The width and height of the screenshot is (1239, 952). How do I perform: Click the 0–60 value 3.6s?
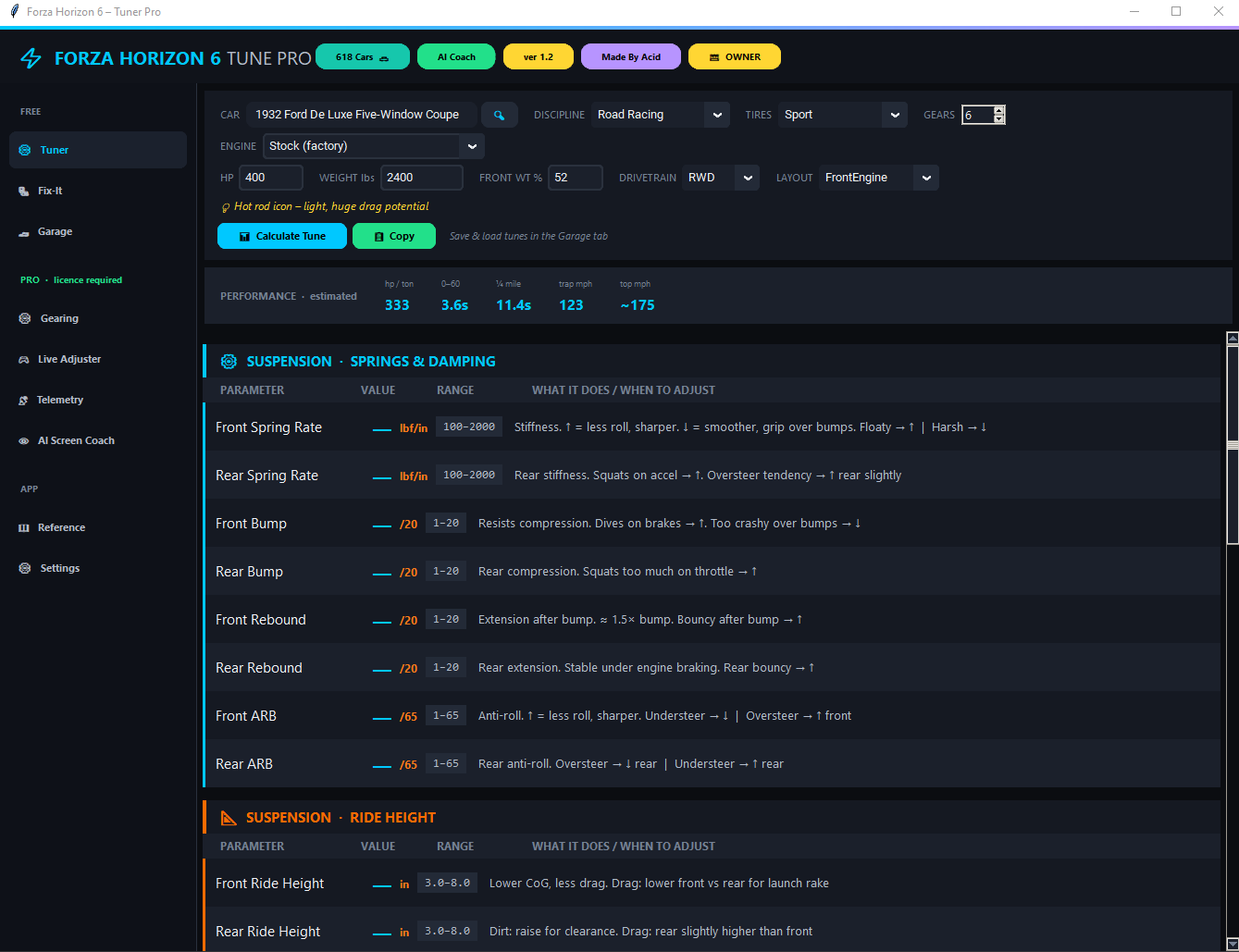454,305
